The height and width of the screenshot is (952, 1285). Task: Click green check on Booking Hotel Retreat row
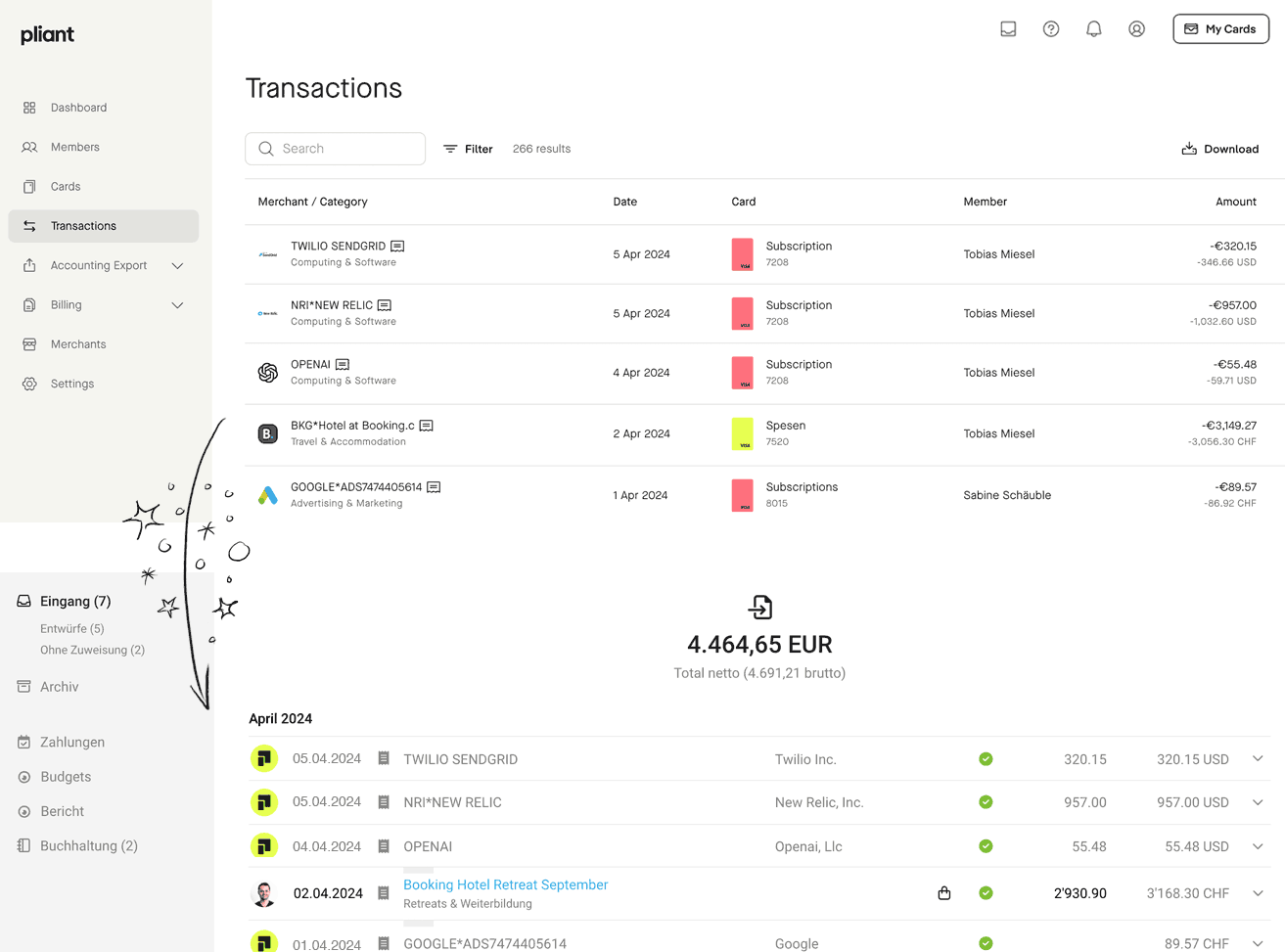pyautogui.click(x=986, y=893)
